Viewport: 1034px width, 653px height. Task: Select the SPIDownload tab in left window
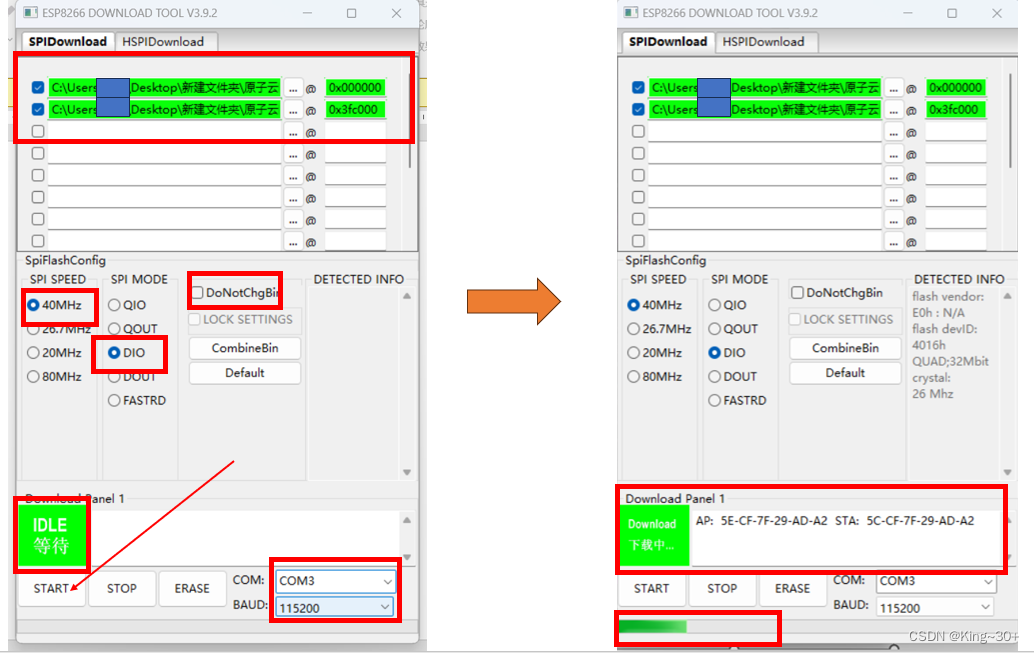67,42
